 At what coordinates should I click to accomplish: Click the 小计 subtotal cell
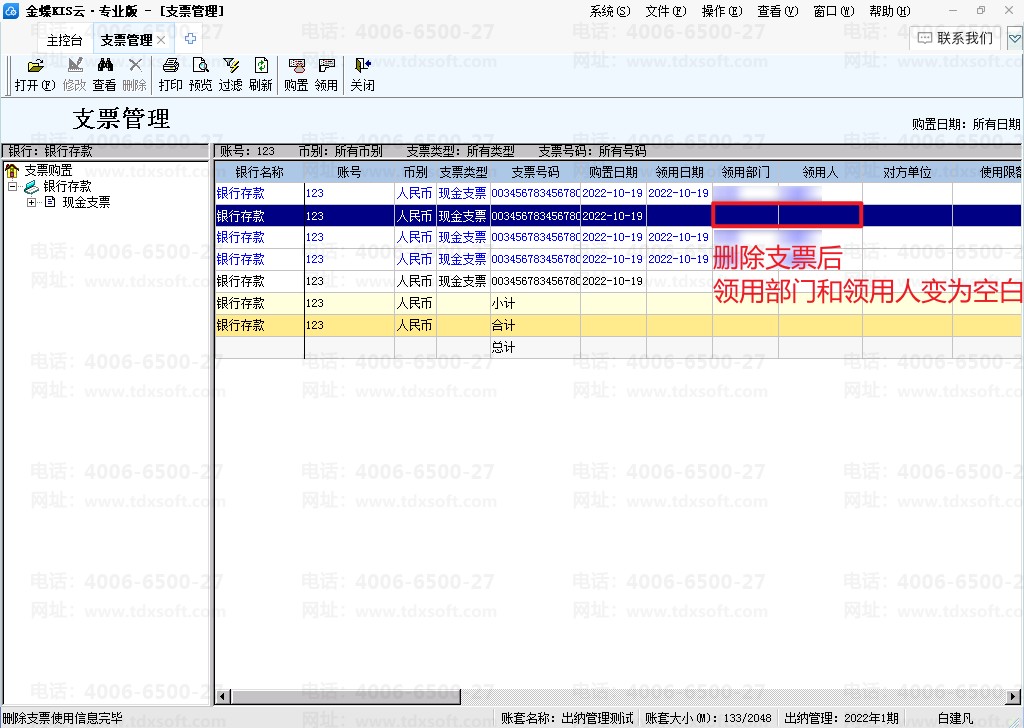535,303
